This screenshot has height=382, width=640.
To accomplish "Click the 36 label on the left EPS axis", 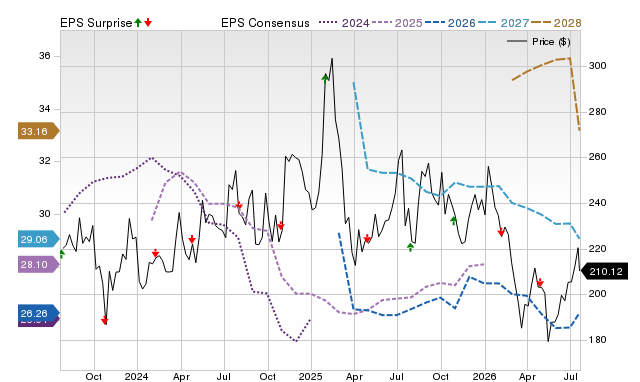I will click(x=44, y=56).
